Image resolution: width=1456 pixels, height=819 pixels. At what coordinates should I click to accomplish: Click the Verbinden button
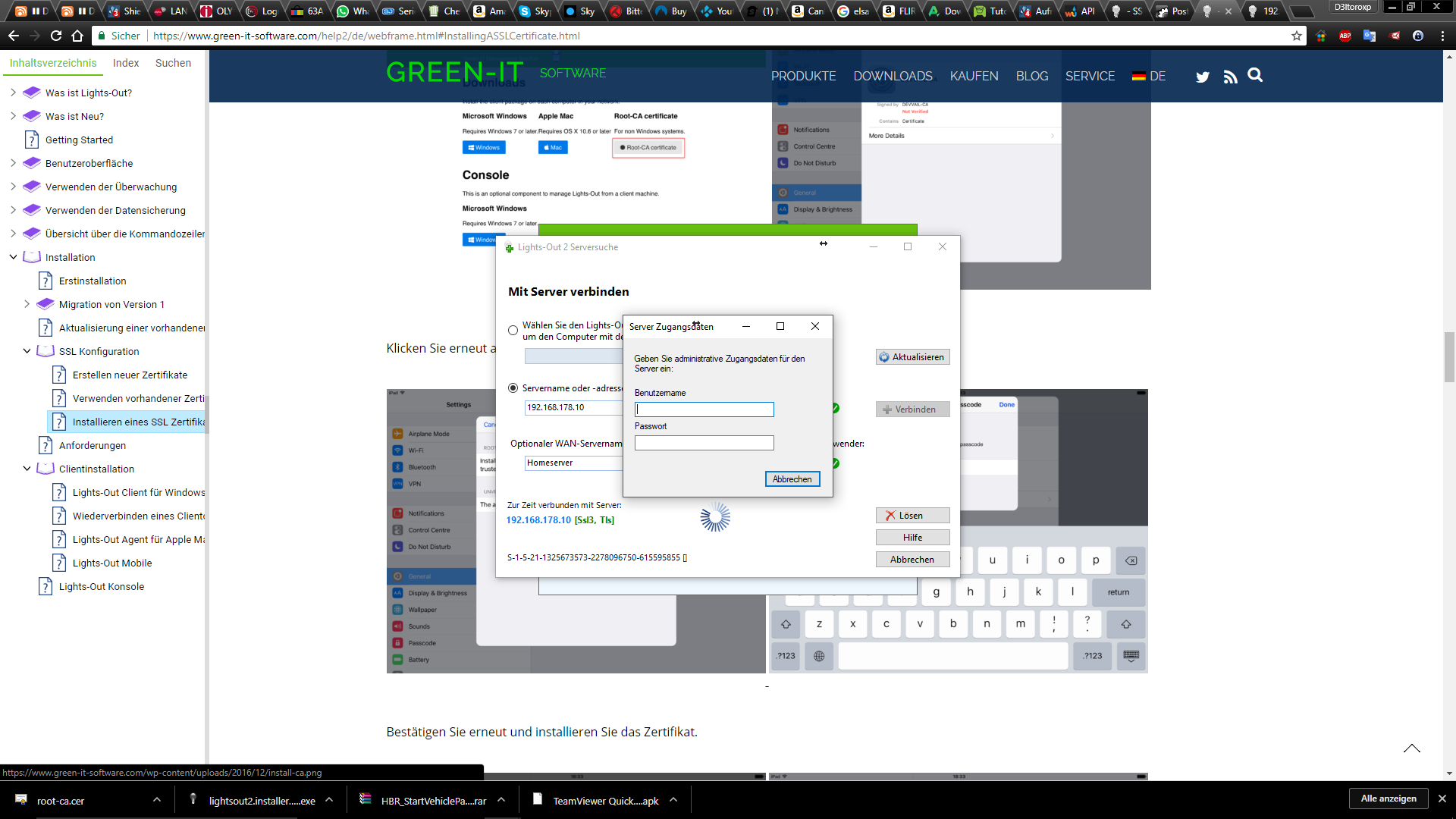click(912, 409)
